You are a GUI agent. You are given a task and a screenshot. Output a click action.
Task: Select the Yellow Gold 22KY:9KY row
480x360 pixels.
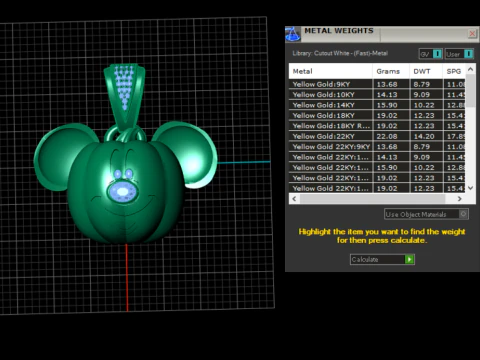pos(377,147)
